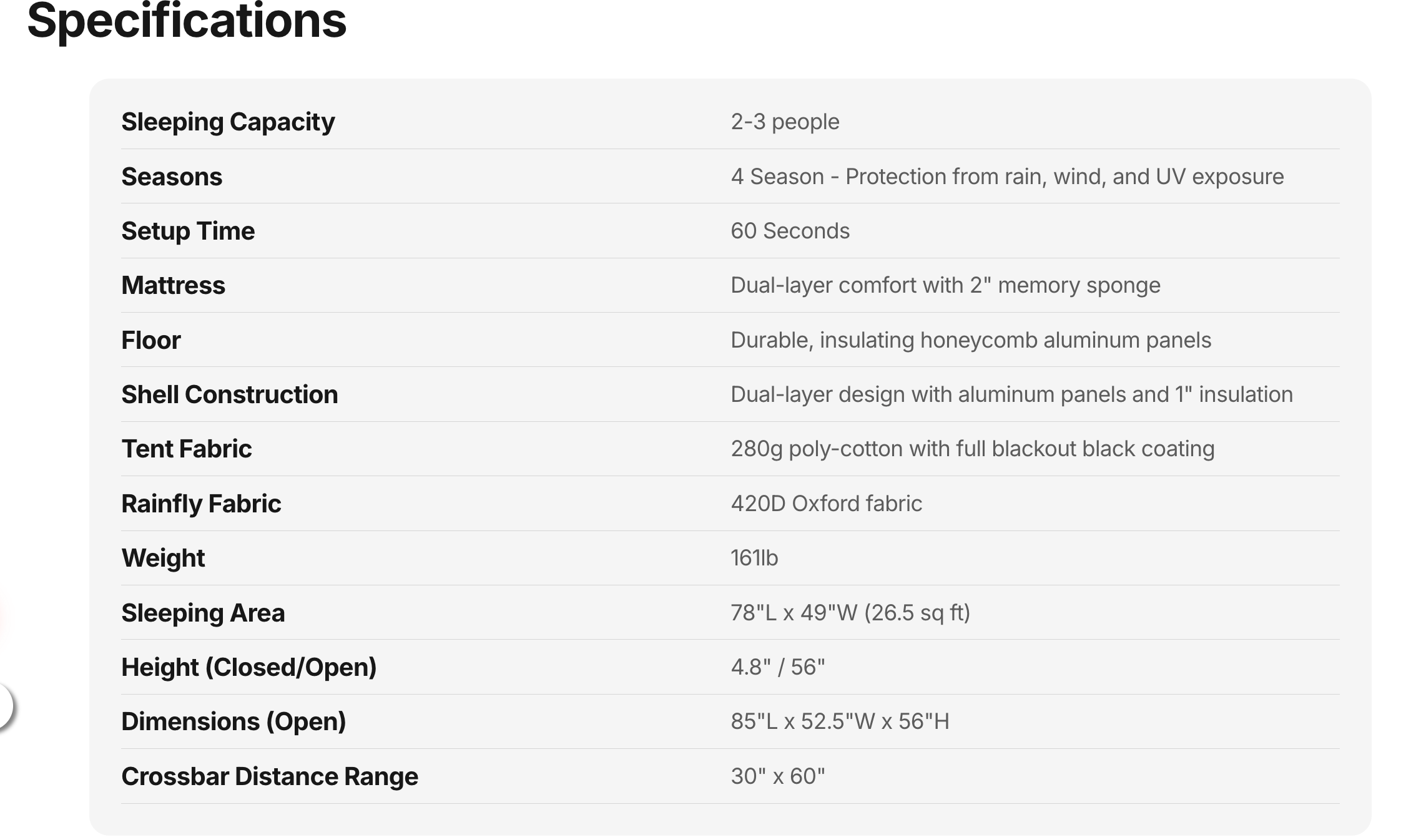
Task: Click the 4 Season protection description
Action: pos(1007,177)
